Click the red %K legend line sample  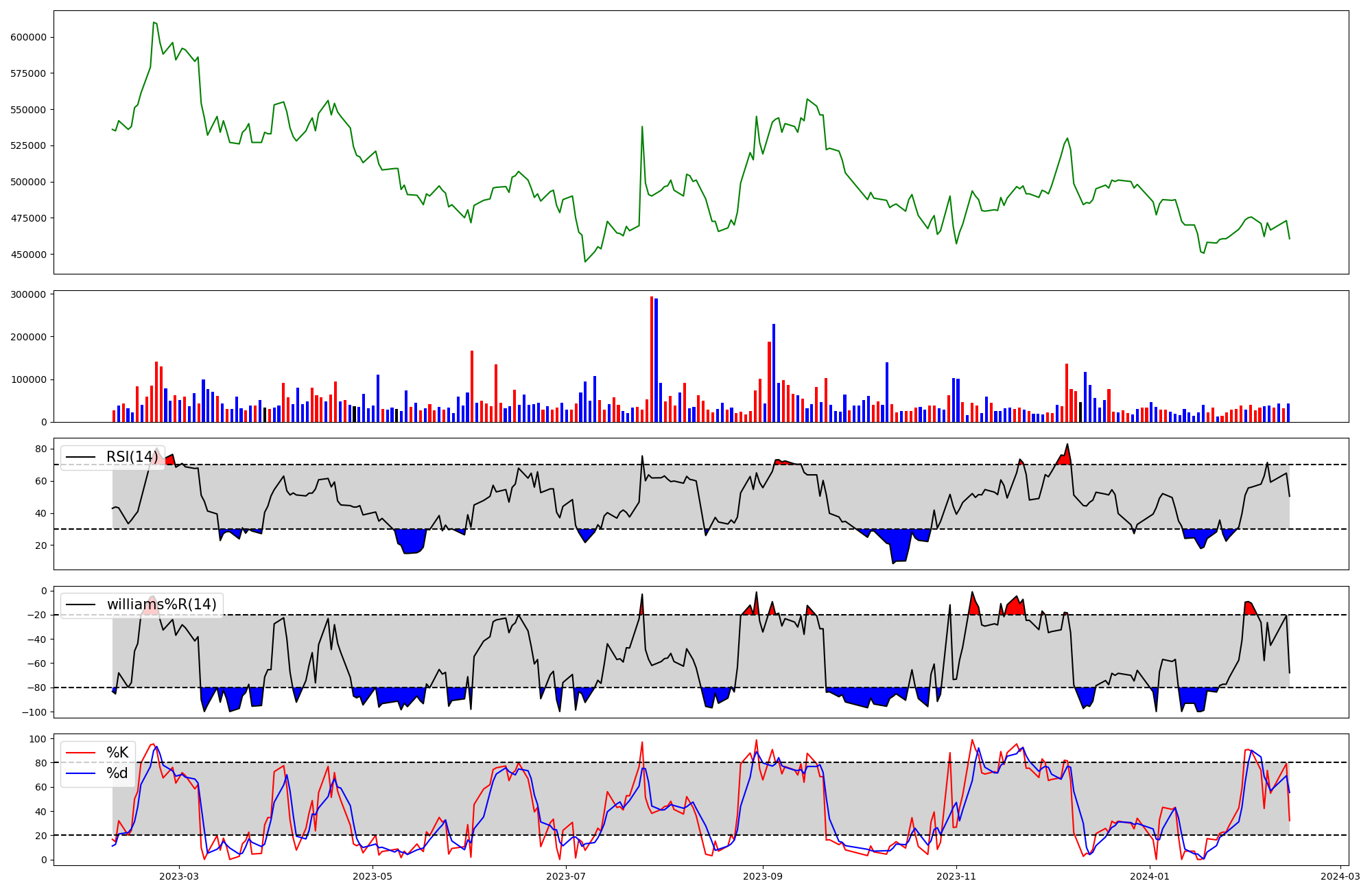click(x=80, y=753)
